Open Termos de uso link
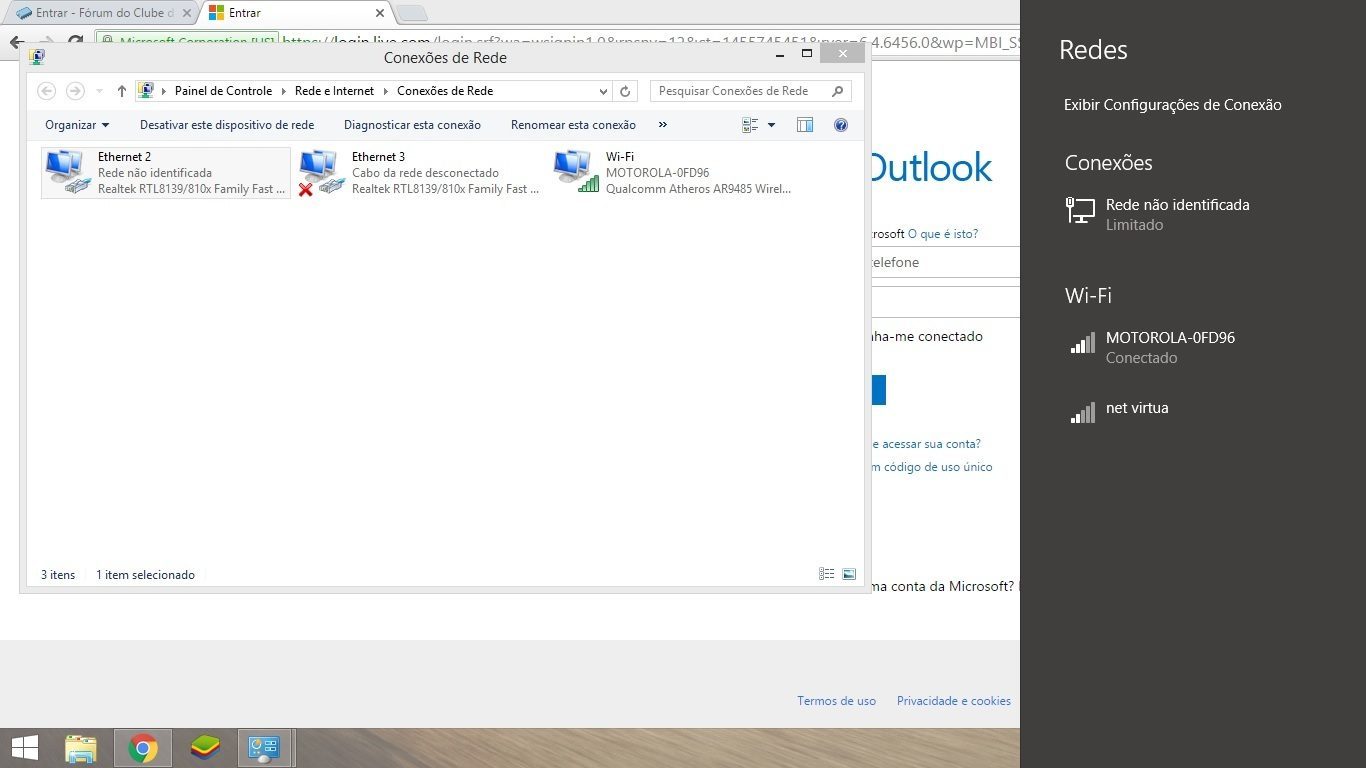 tap(836, 701)
